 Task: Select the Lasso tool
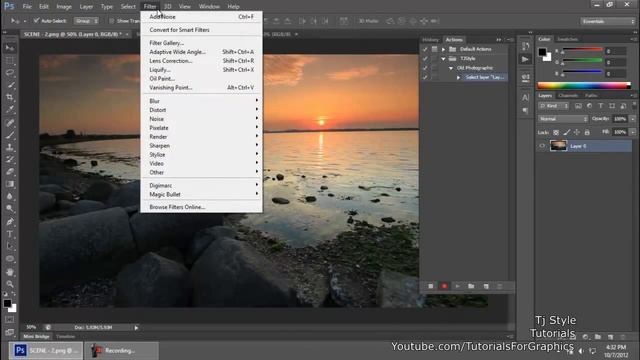coord(10,73)
